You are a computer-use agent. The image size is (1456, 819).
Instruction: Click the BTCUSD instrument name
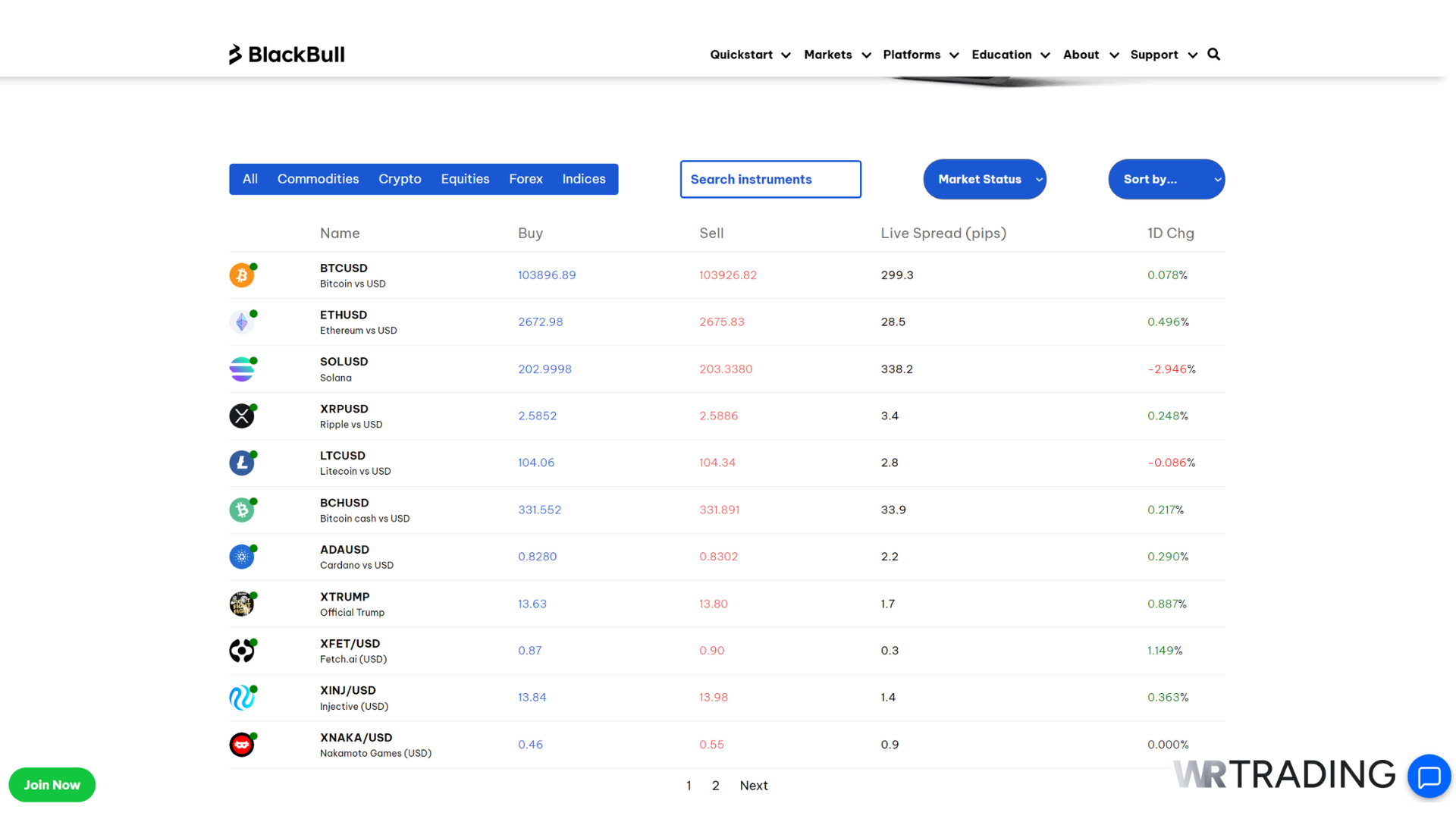tap(344, 268)
